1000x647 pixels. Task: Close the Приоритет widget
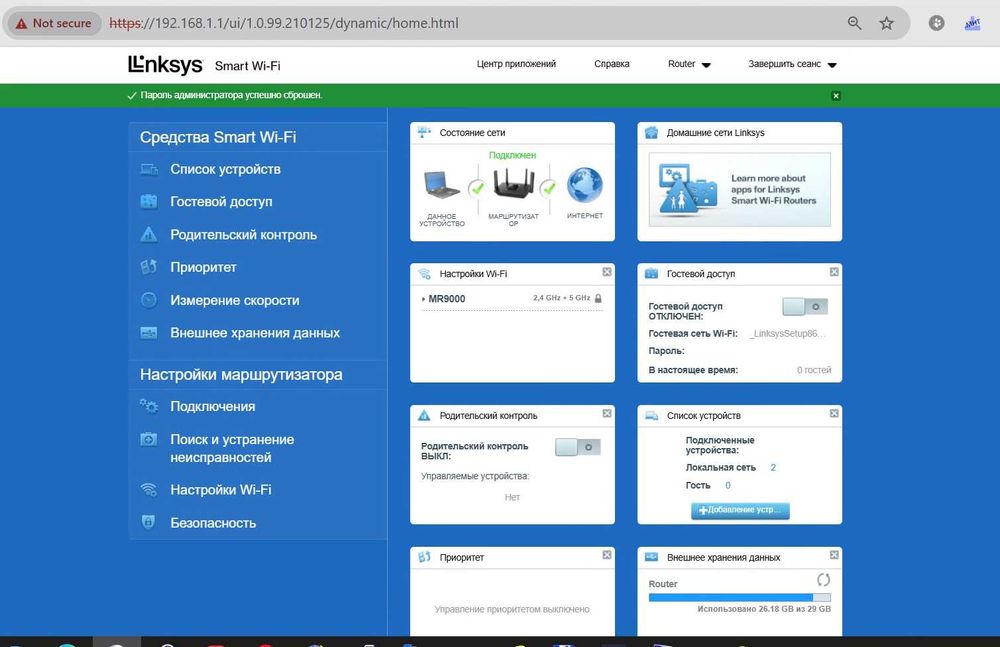pos(607,555)
